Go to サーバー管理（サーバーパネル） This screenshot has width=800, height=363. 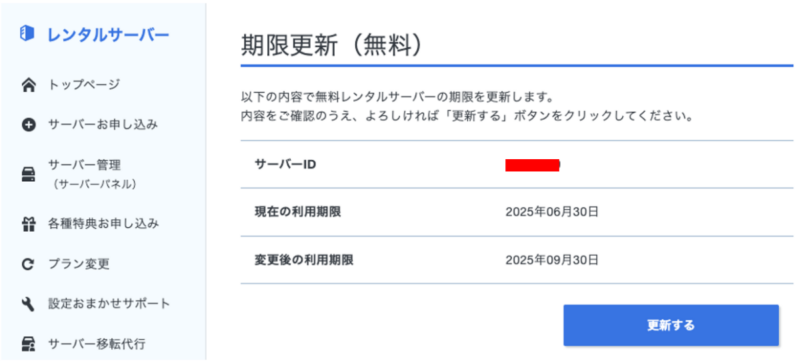(x=92, y=175)
